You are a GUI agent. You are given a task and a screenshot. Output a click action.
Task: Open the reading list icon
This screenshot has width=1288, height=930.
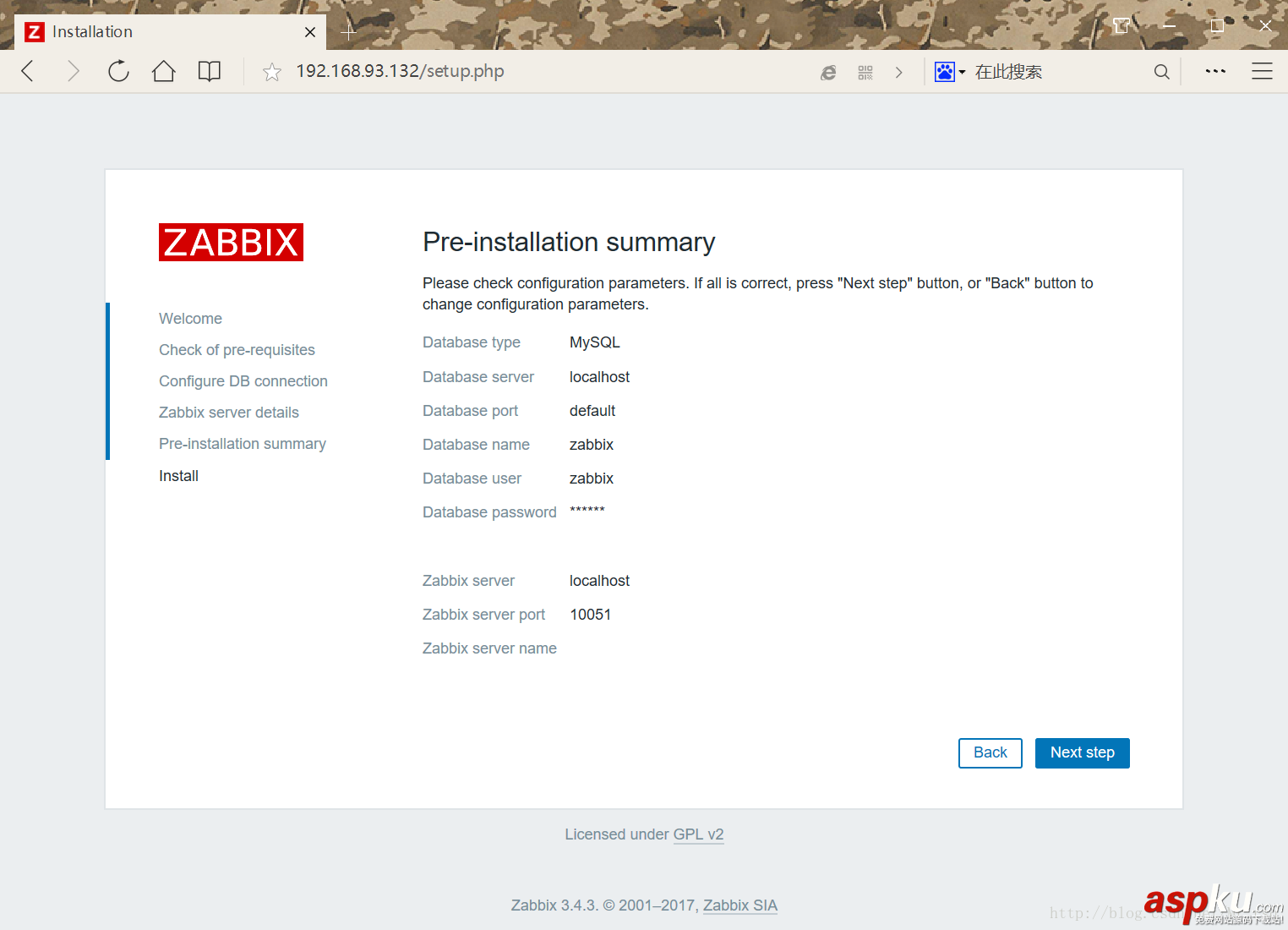[209, 71]
